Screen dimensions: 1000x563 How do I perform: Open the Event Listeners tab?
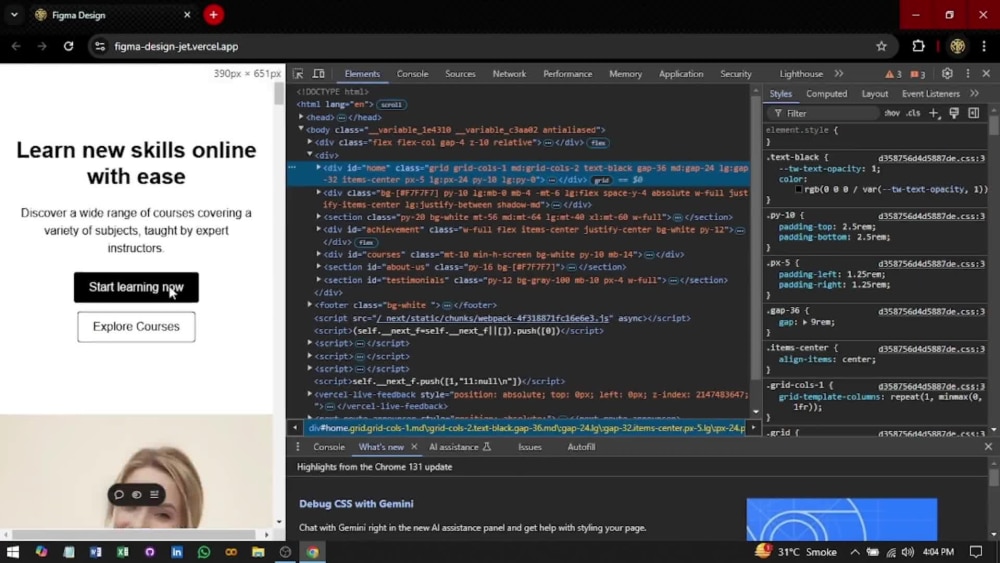930,94
